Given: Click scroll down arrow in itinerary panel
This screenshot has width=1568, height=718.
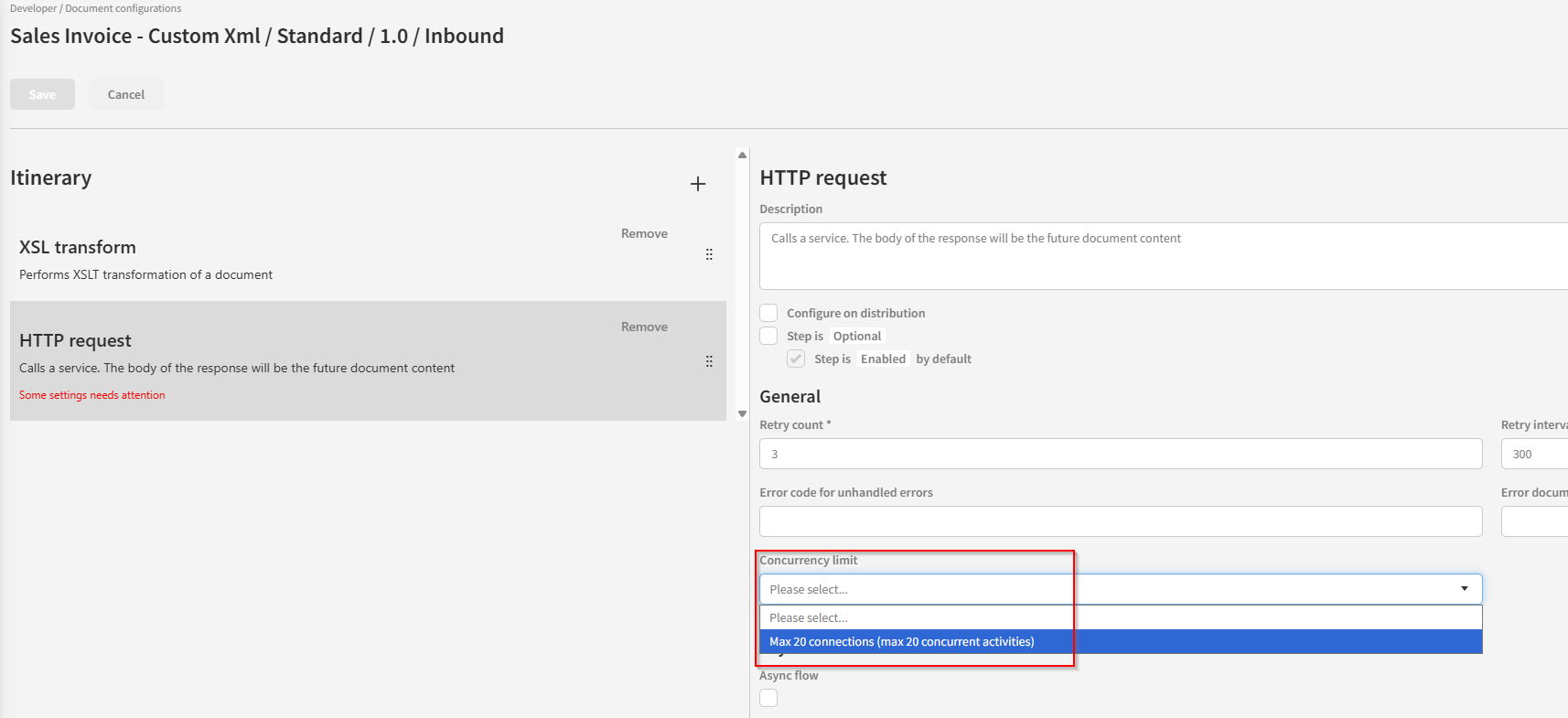Looking at the screenshot, I should (x=742, y=414).
